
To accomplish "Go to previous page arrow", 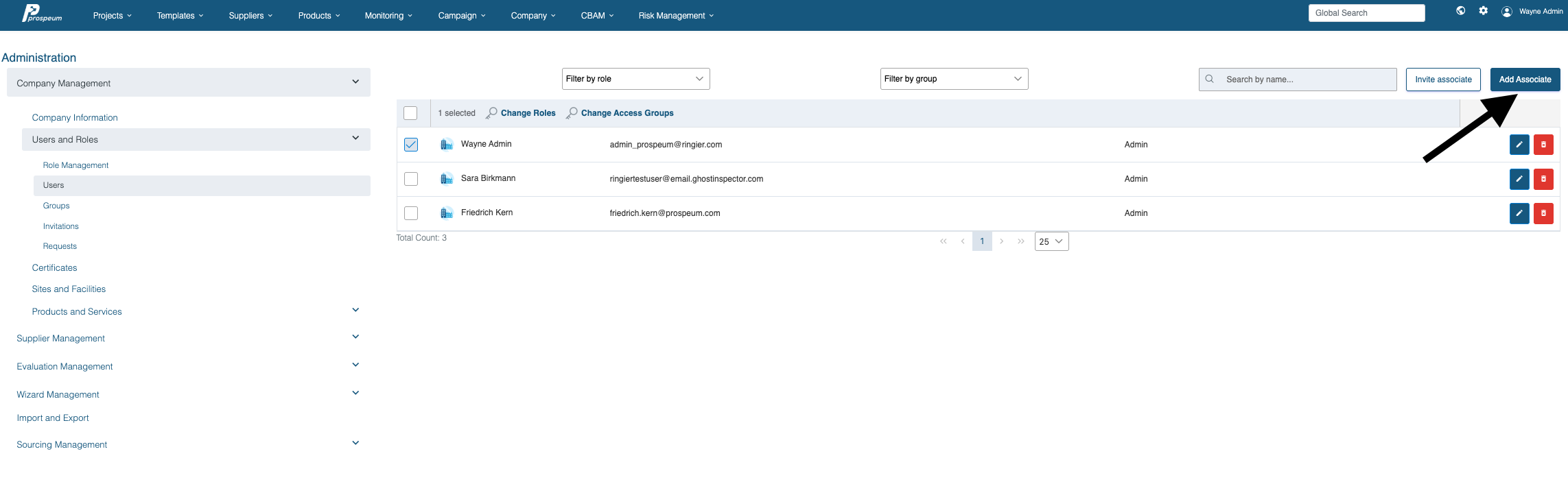I will 963,241.
